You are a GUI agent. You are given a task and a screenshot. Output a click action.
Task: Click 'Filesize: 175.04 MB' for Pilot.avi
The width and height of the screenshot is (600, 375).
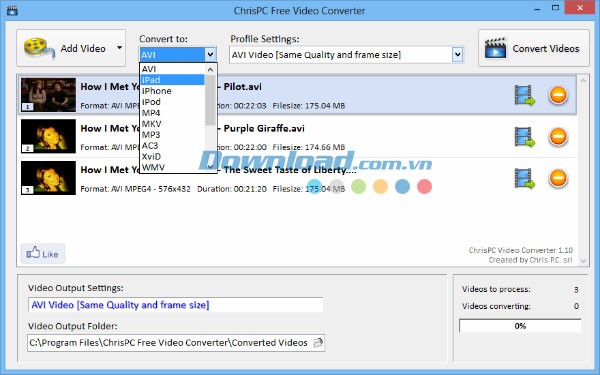[309, 106]
